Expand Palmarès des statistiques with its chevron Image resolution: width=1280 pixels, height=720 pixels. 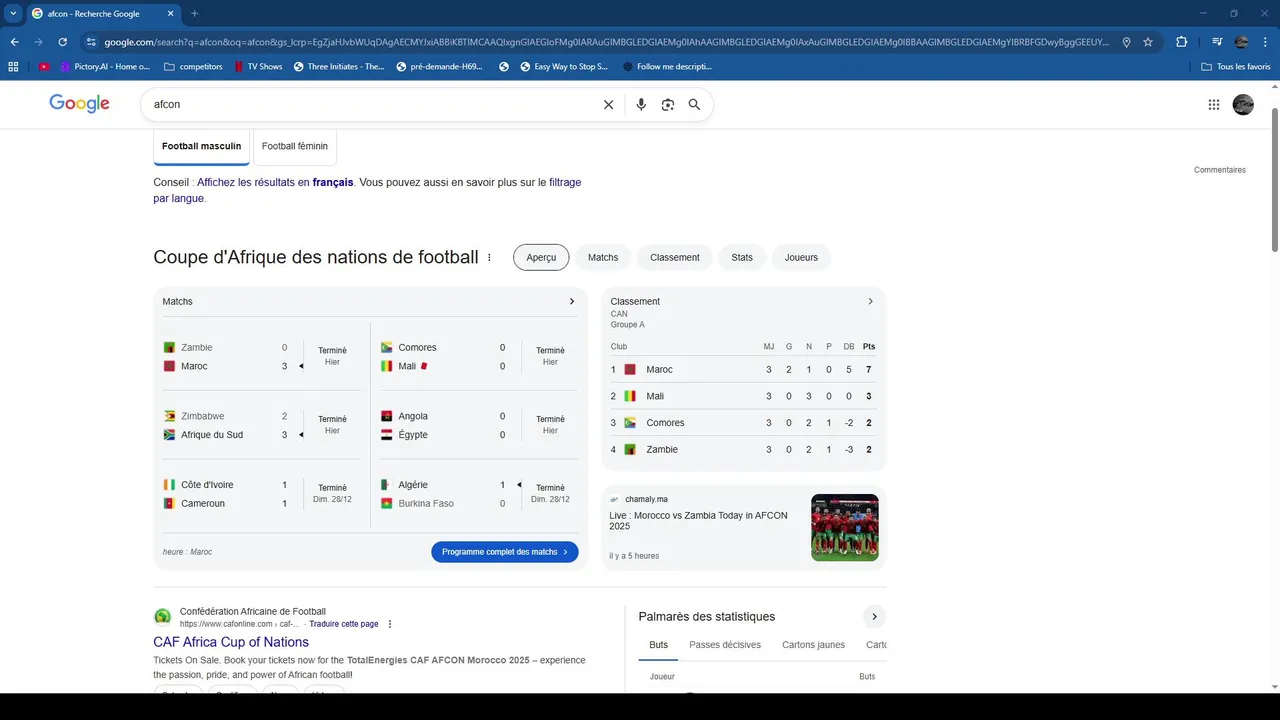pyautogui.click(x=874, y=617)
